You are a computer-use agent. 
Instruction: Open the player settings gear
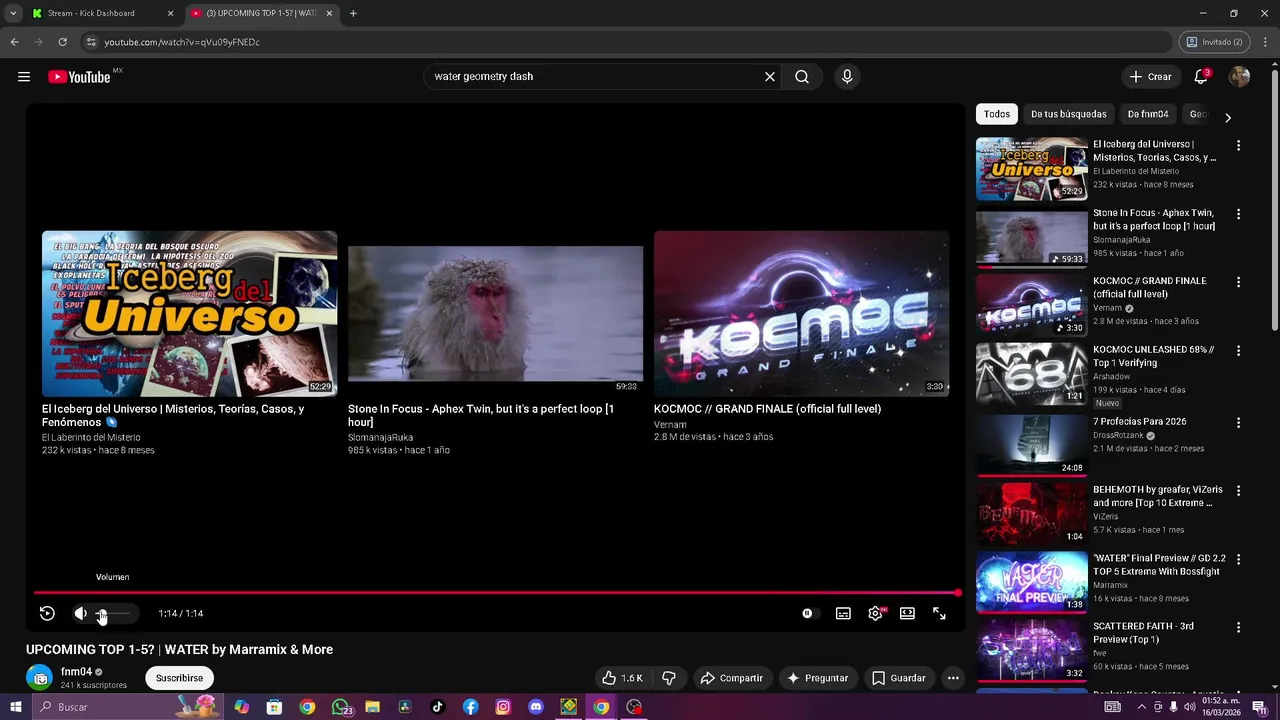pyautogui.click(x=875, y=614)
